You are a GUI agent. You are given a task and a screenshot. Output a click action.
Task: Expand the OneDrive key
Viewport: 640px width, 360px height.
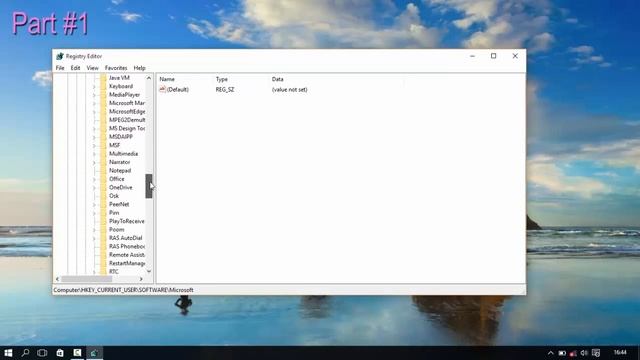pyautogui.click(x=94, y=188)
